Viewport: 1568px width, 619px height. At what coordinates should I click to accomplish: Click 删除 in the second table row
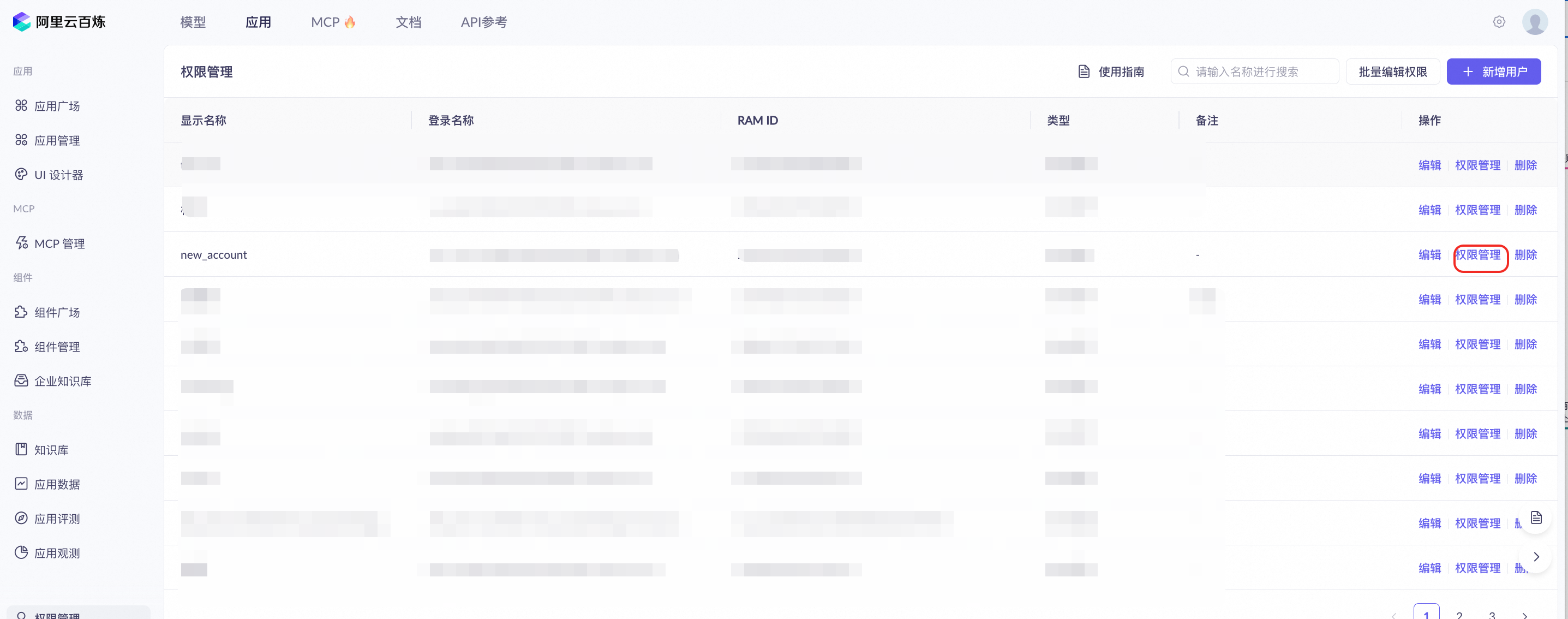click(1526, 210)
